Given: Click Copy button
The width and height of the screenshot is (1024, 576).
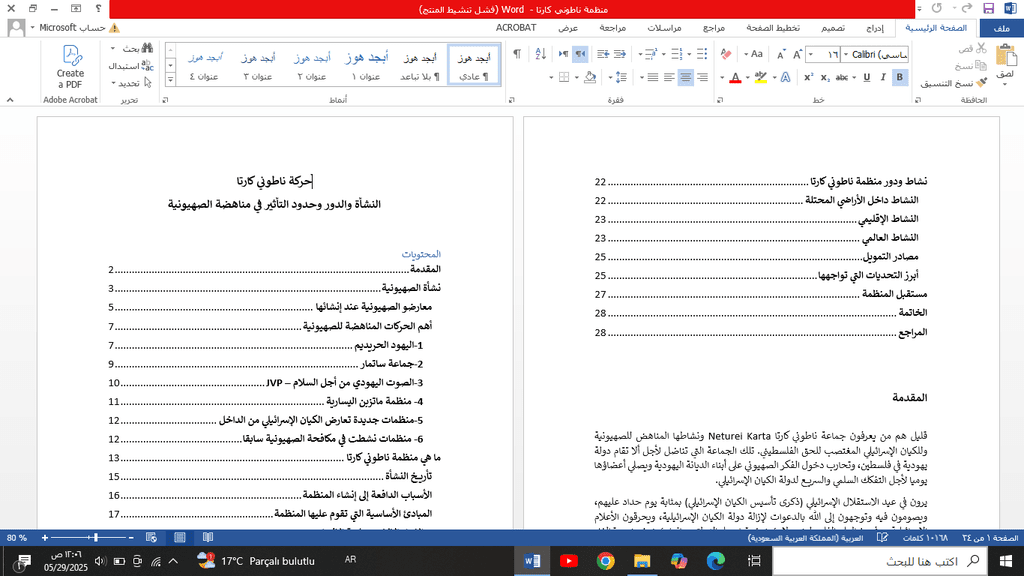Looking at the screenshot, I should pyautogui.click(x=971, y=65).
